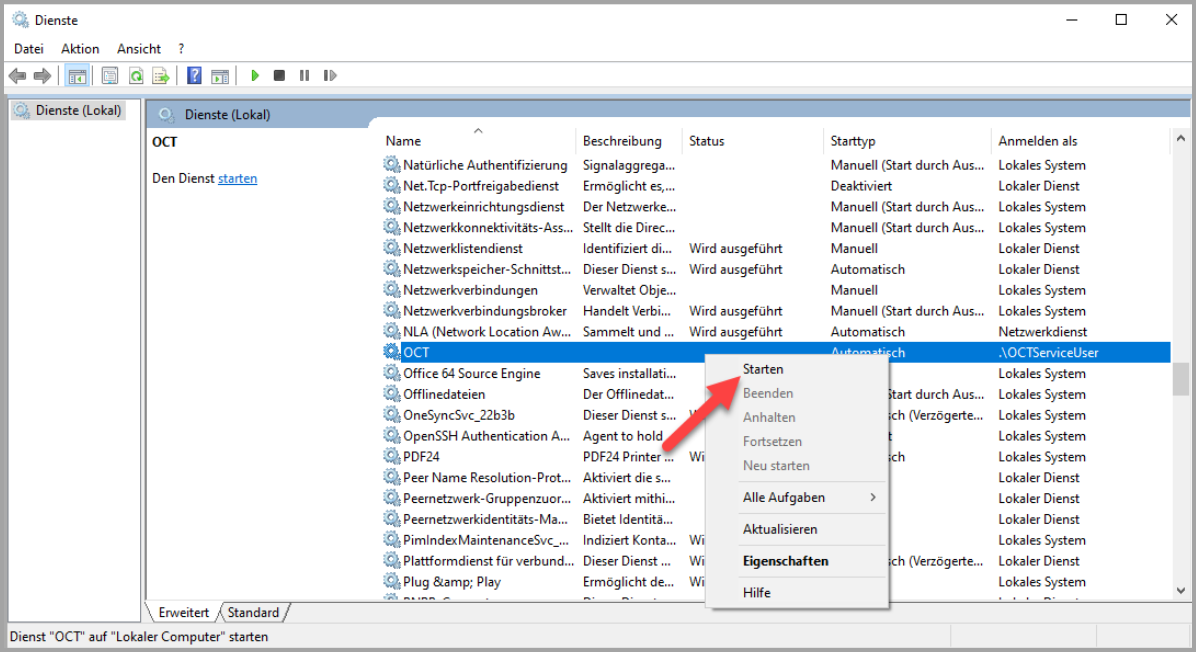Choose Starten from the context menu
The width and height of the screenshot is (1196, 652).
(763, 370)
